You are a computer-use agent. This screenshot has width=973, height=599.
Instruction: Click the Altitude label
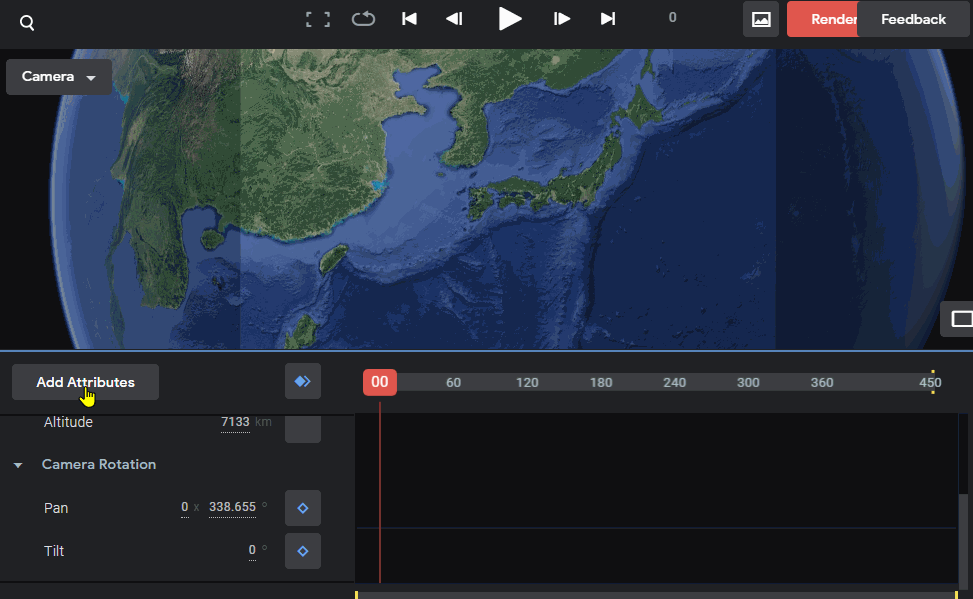[x=68, y=422]
